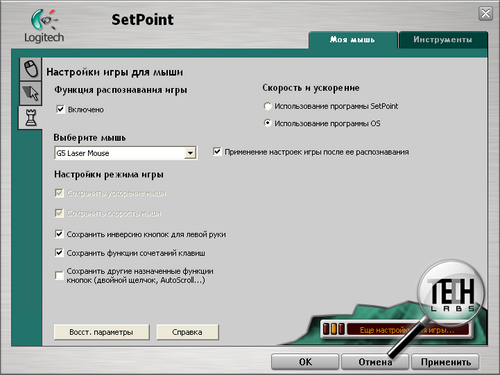Click the GS Laser Mouse selection field

[125, 153]
